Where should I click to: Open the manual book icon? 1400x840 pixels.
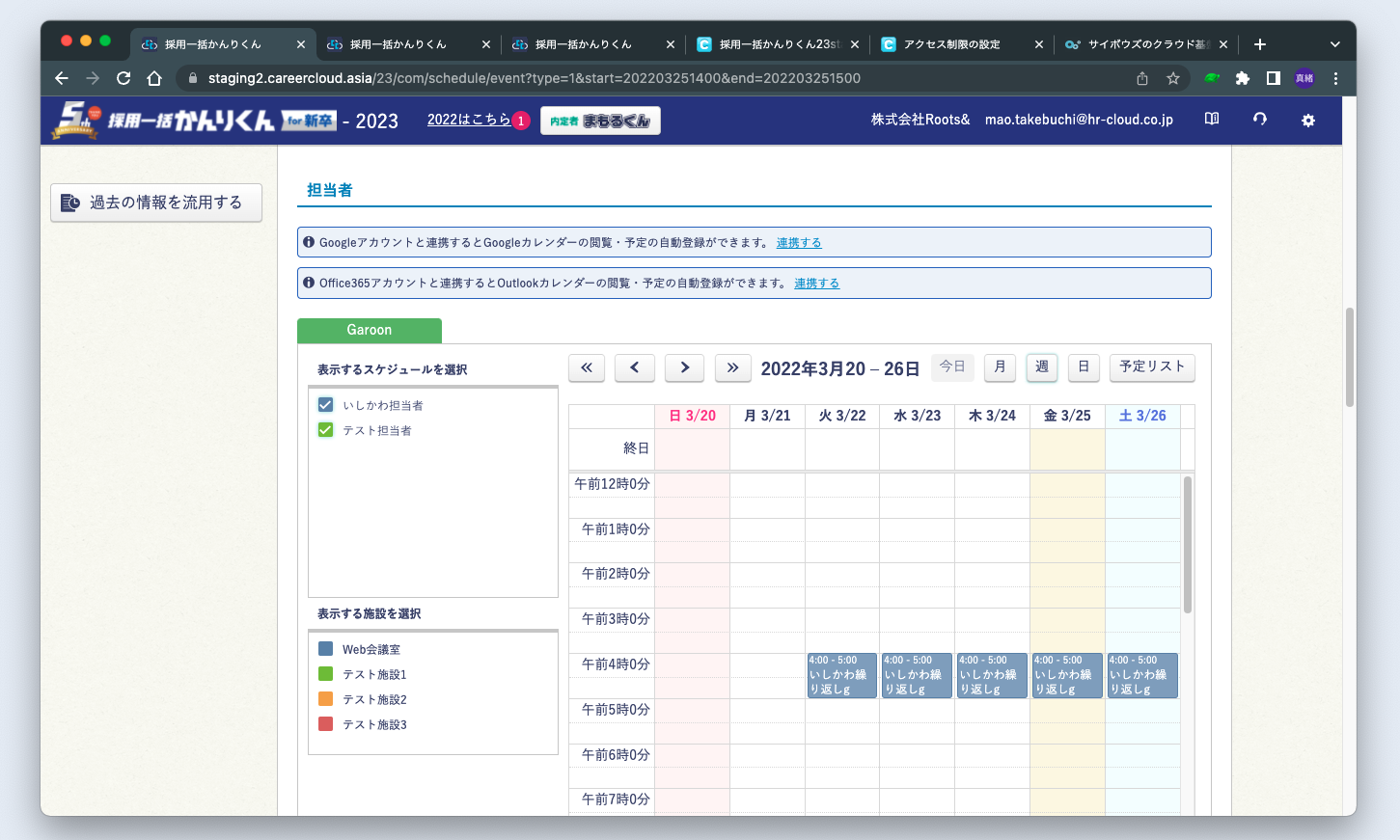(x=1212, y=120)
